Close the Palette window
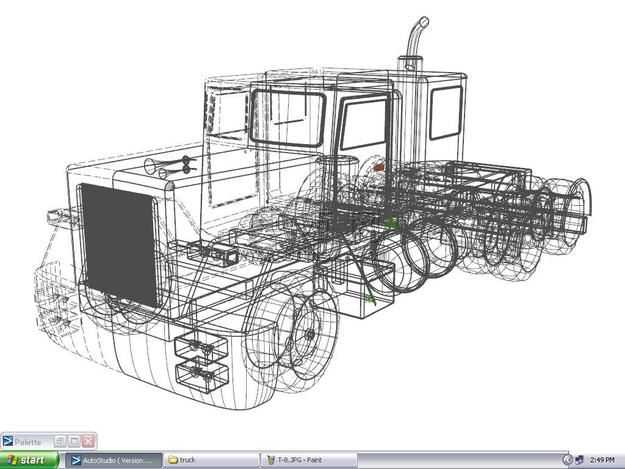The image size is (625, 469). (x=88, y=442)
